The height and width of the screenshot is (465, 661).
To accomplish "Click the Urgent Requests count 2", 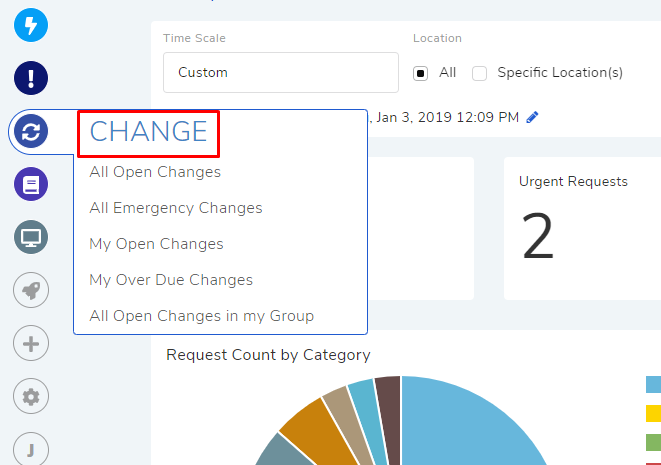I will pos(538,236).
